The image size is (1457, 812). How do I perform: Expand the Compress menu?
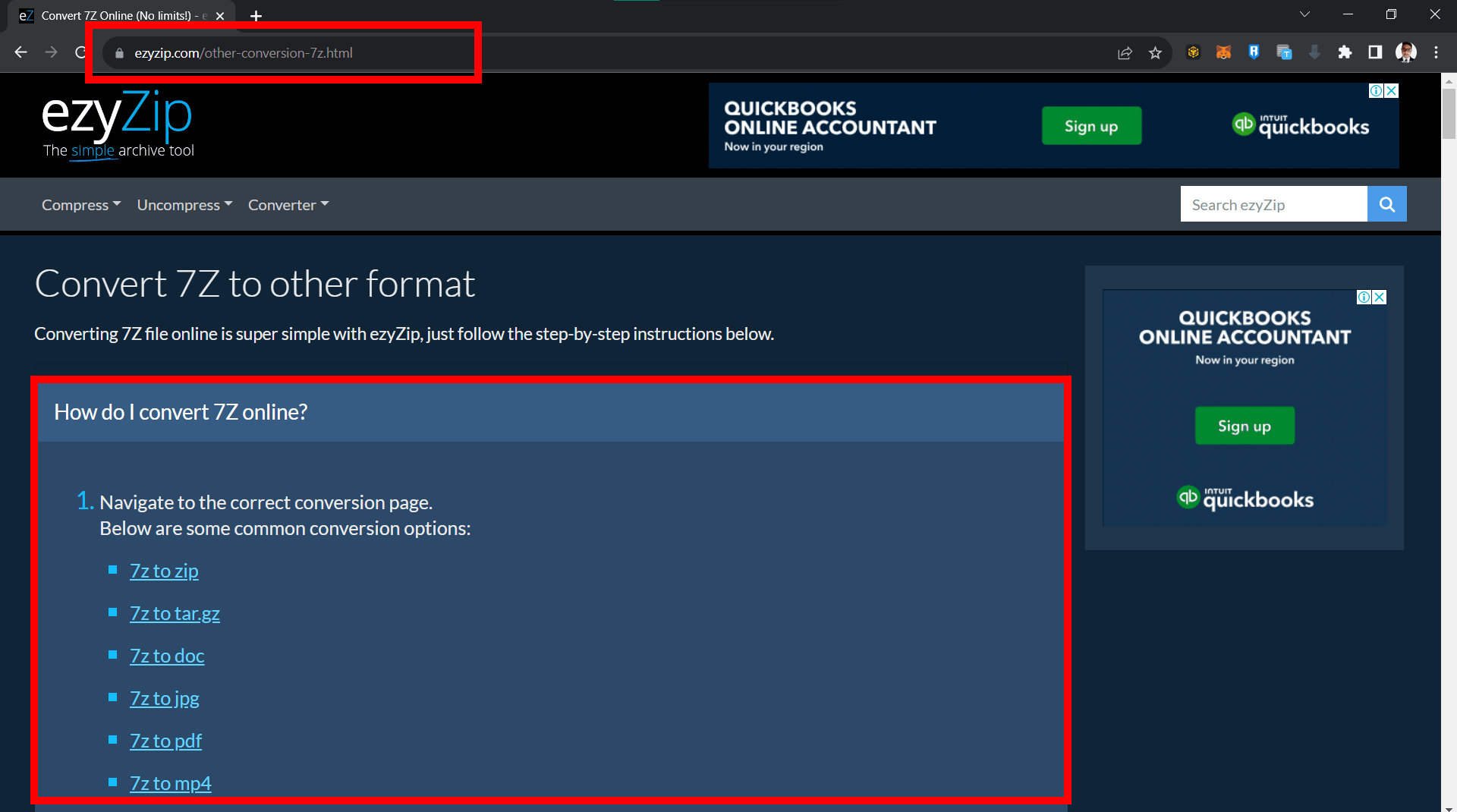pyautogui.click(x=80, y=204)
